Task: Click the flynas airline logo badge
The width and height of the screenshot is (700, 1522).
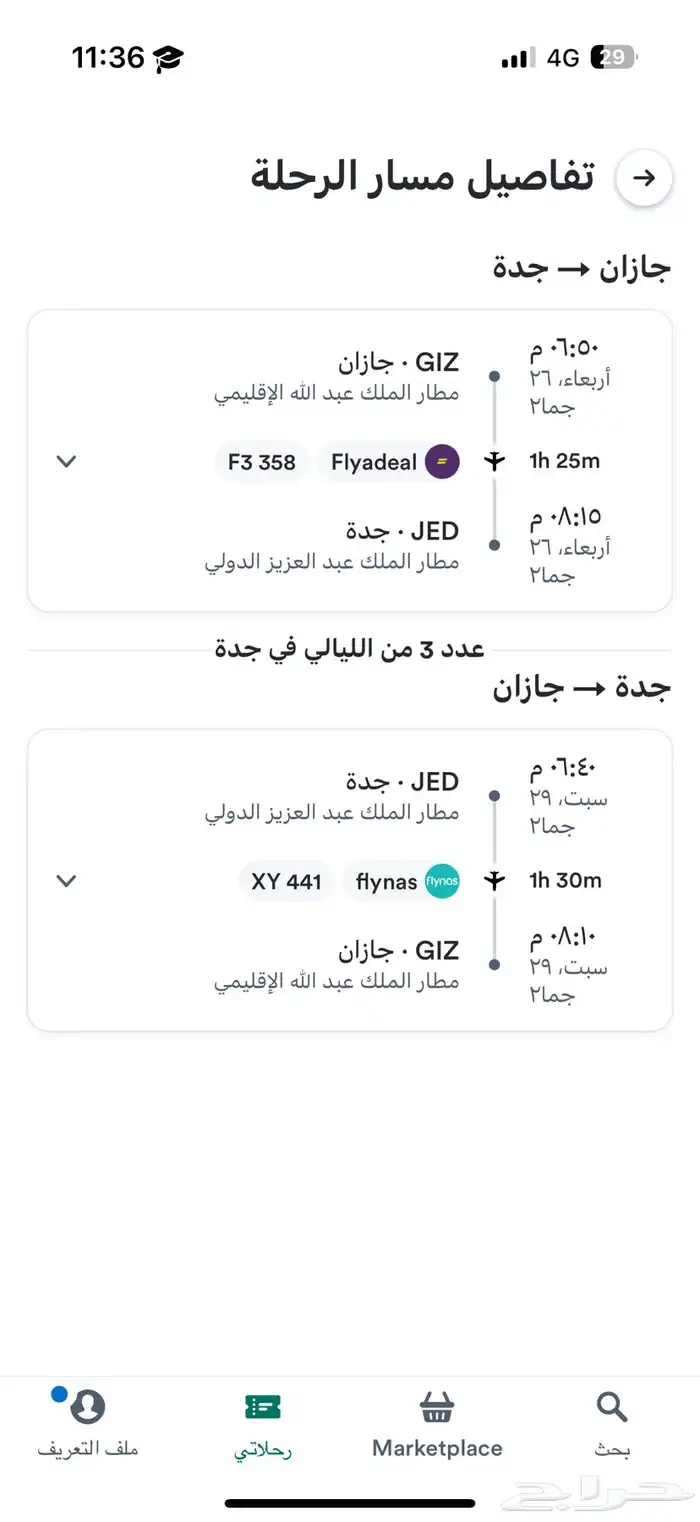Action: [440, 881]
